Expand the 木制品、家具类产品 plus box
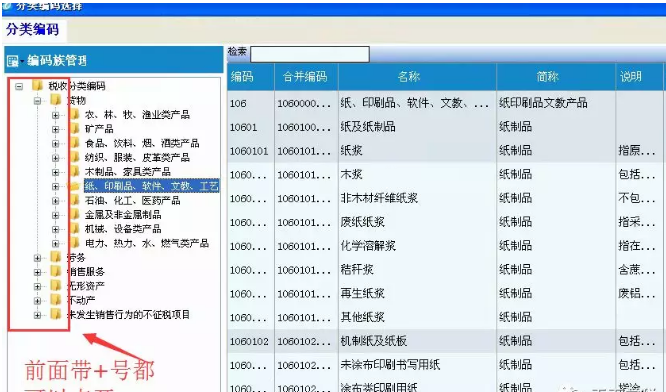 [x=56, y=172]
